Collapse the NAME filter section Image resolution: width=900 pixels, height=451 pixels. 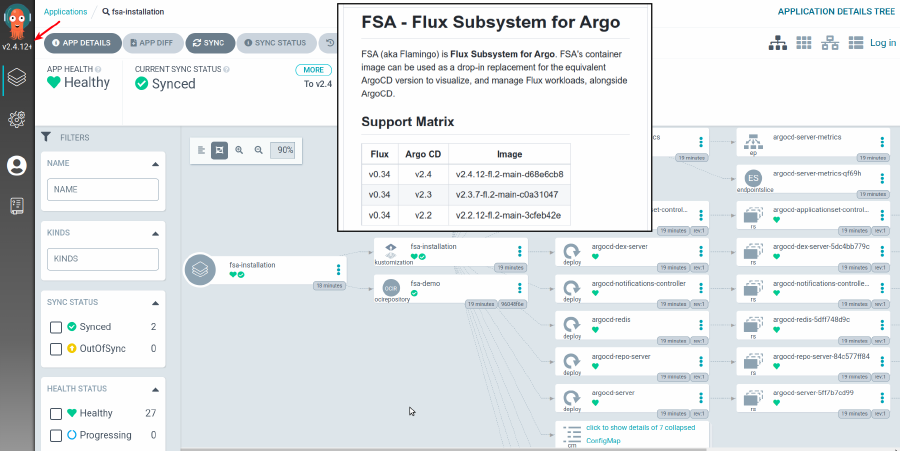point(154,163)
